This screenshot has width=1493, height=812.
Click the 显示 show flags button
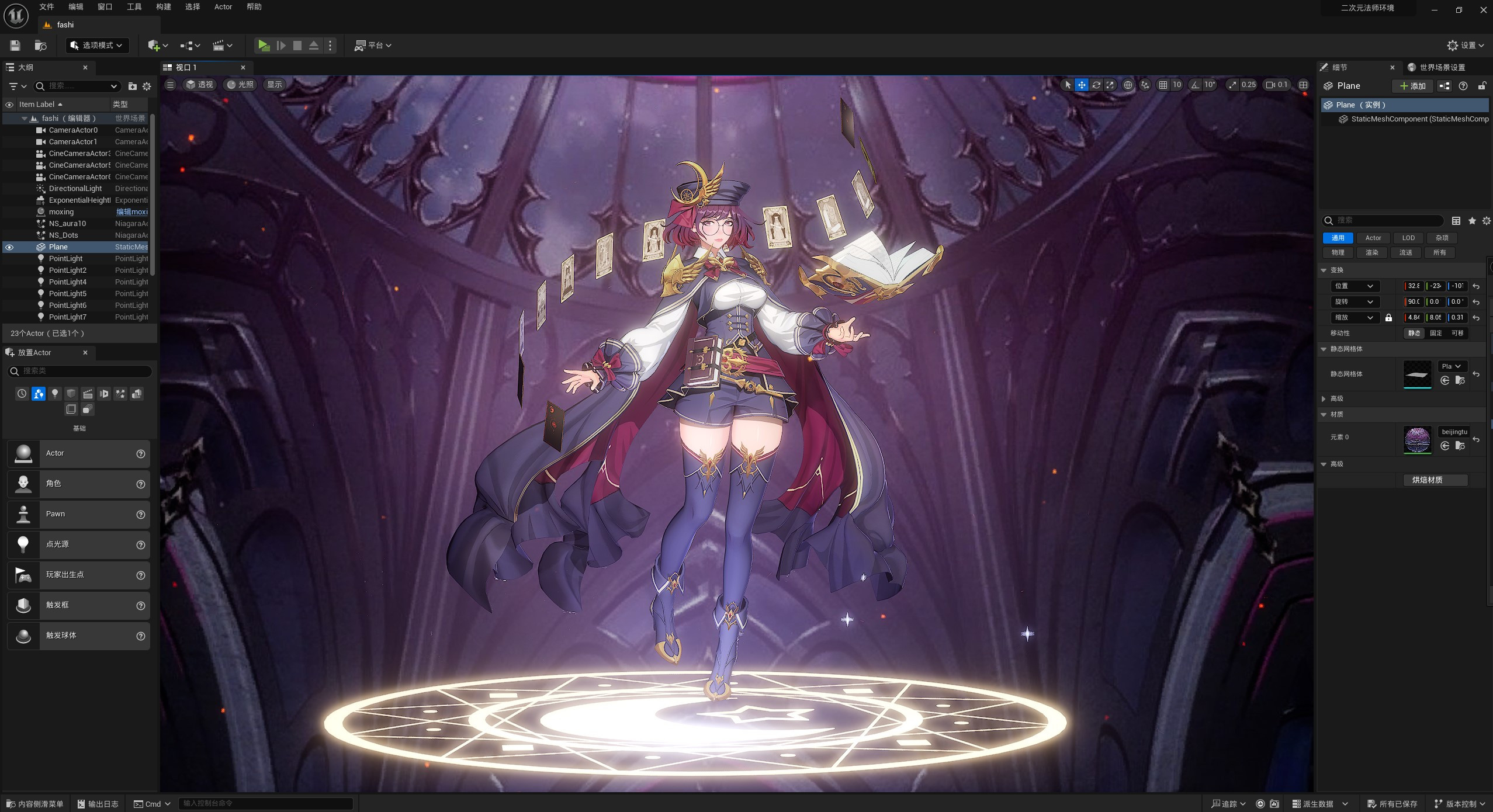[x=275, y=85]
